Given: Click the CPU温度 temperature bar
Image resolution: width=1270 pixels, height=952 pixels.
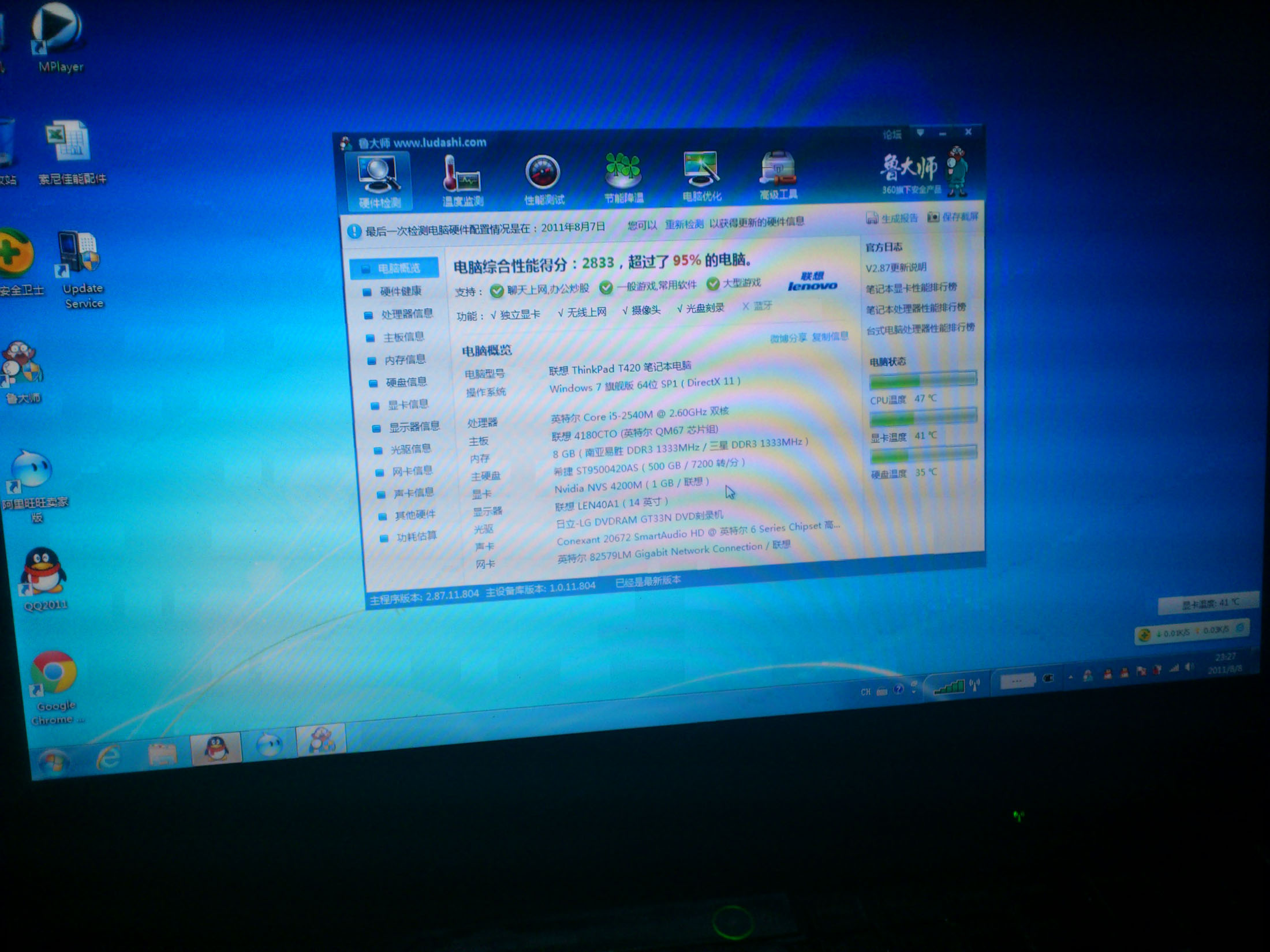Looking at the screenshot, I should (923, 380).
